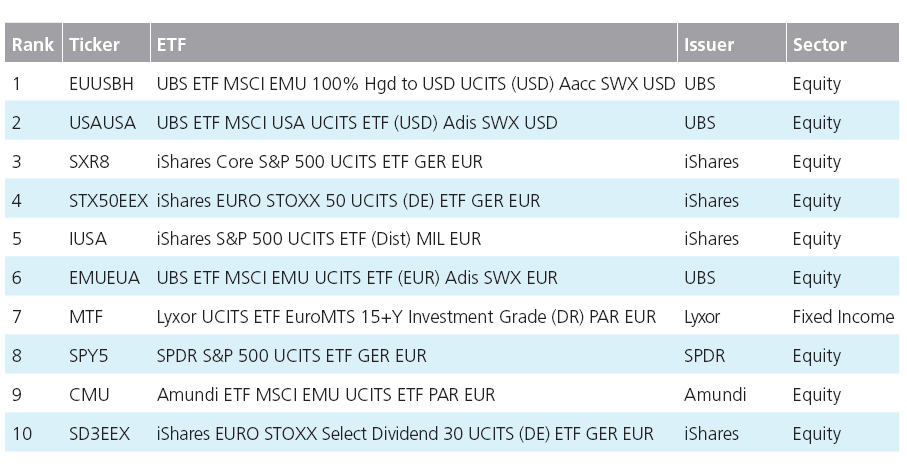Select iShares Core S&P 500 ETF name

[x=319, y=161]
